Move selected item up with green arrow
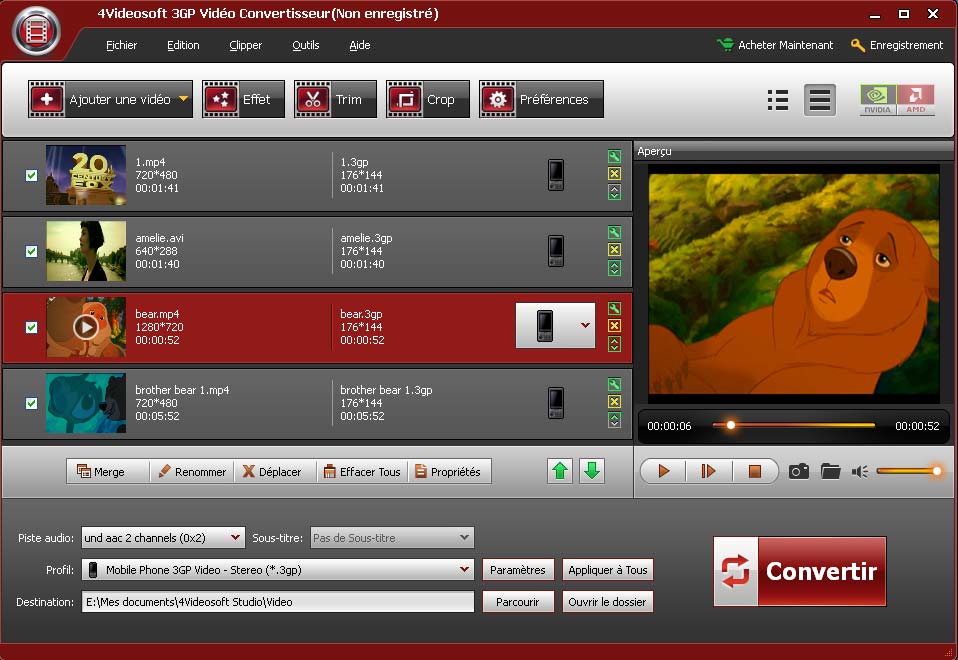 pos(561,471)
